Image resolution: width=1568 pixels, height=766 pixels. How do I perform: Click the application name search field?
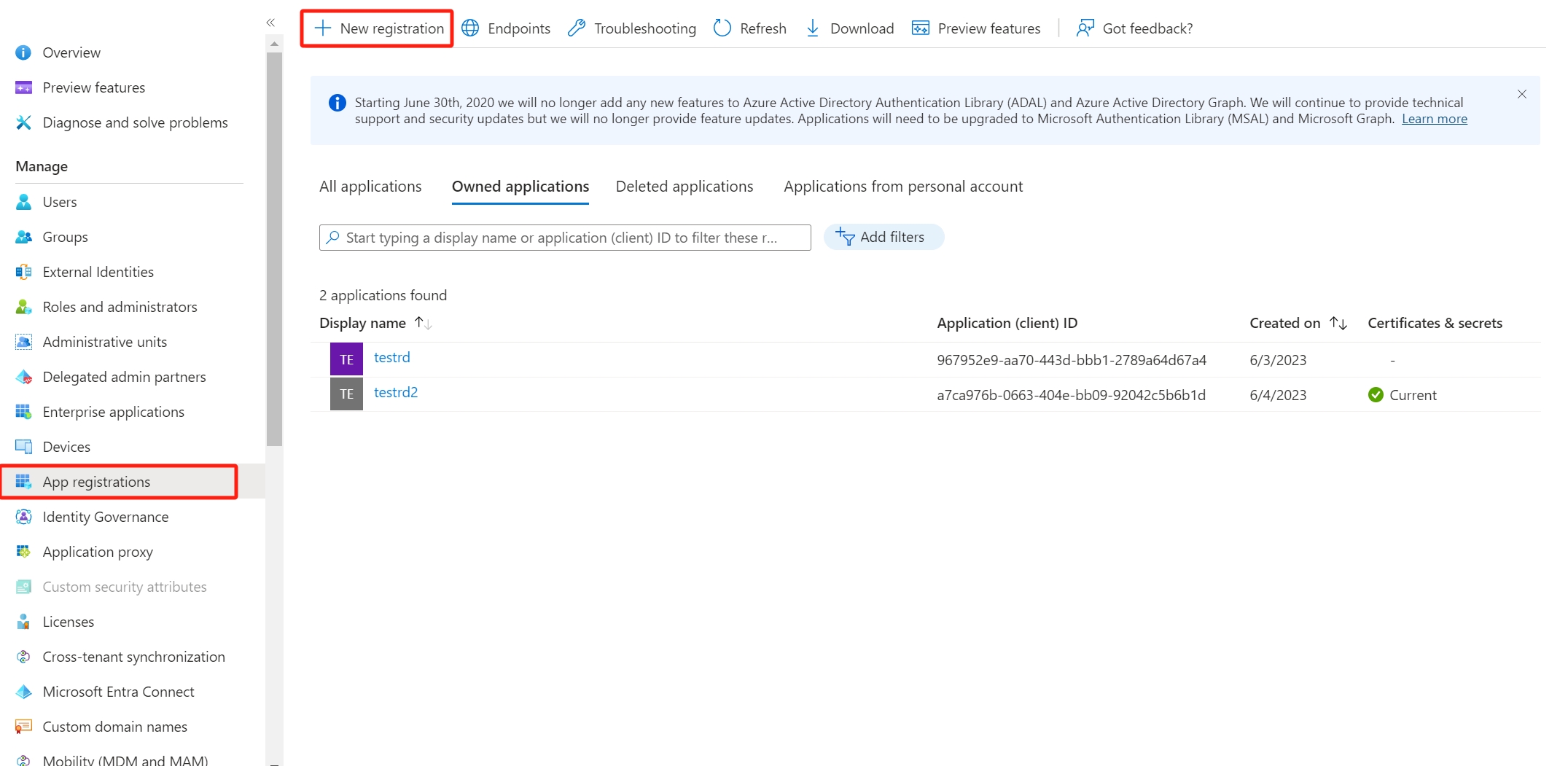pyautogui.click(x=565, y=238)
